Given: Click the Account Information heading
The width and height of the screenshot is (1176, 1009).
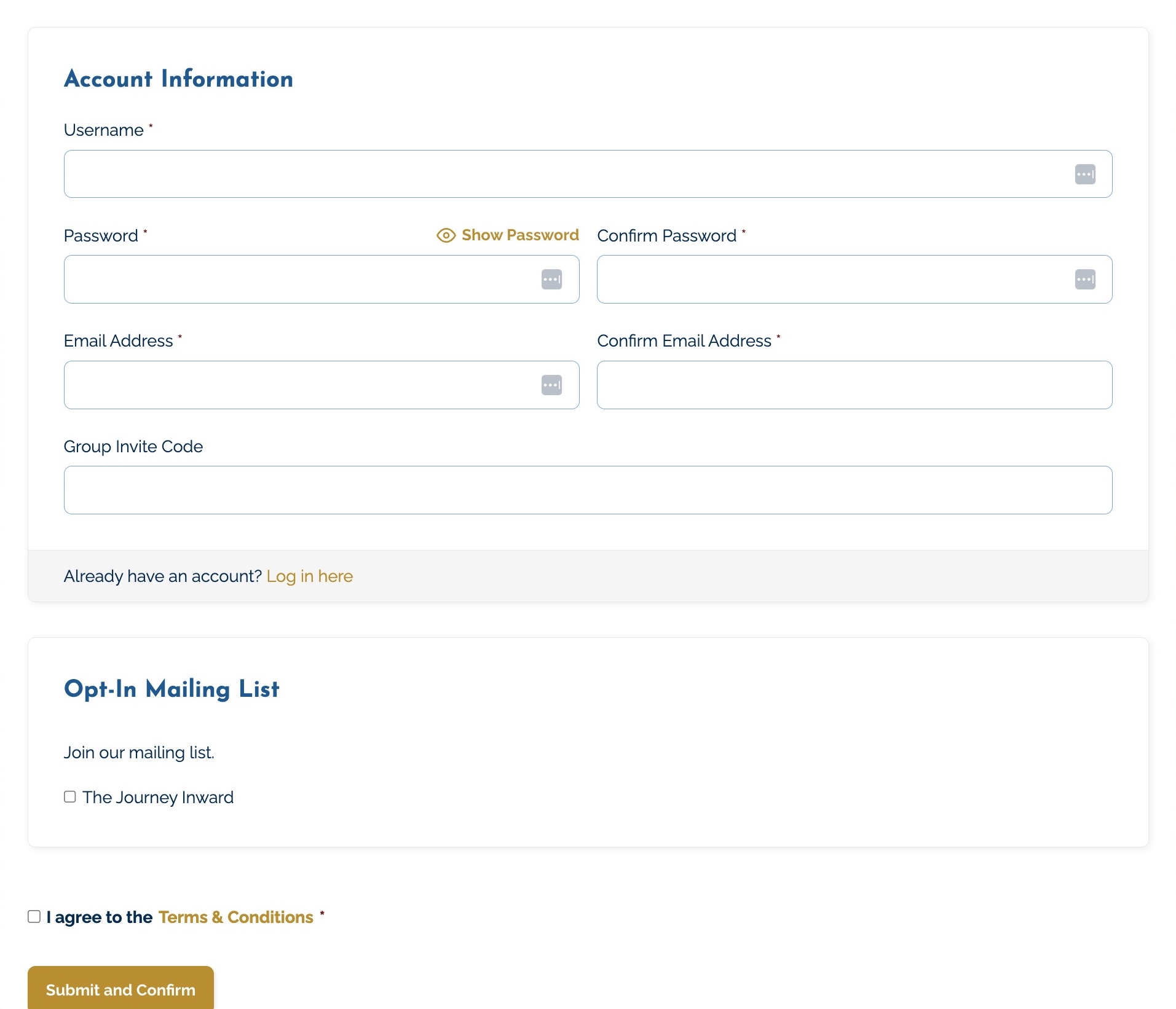Looking at the screenshot, I should coord(178,79).
